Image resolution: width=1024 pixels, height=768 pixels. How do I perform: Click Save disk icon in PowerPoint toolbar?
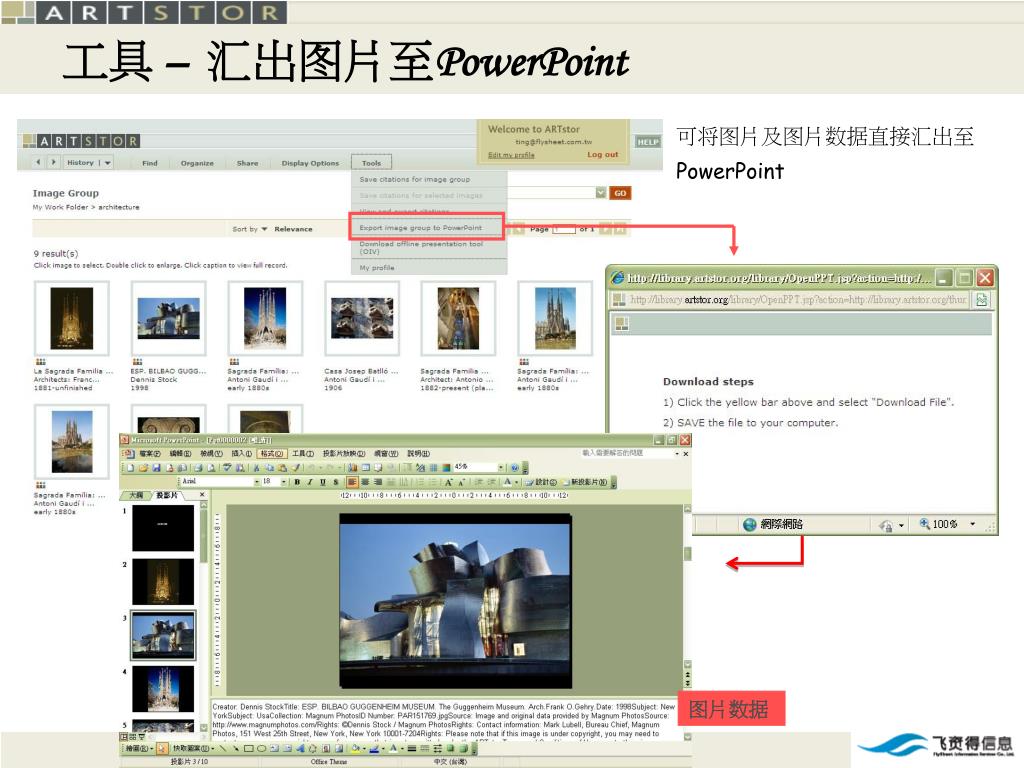[157, 468]
